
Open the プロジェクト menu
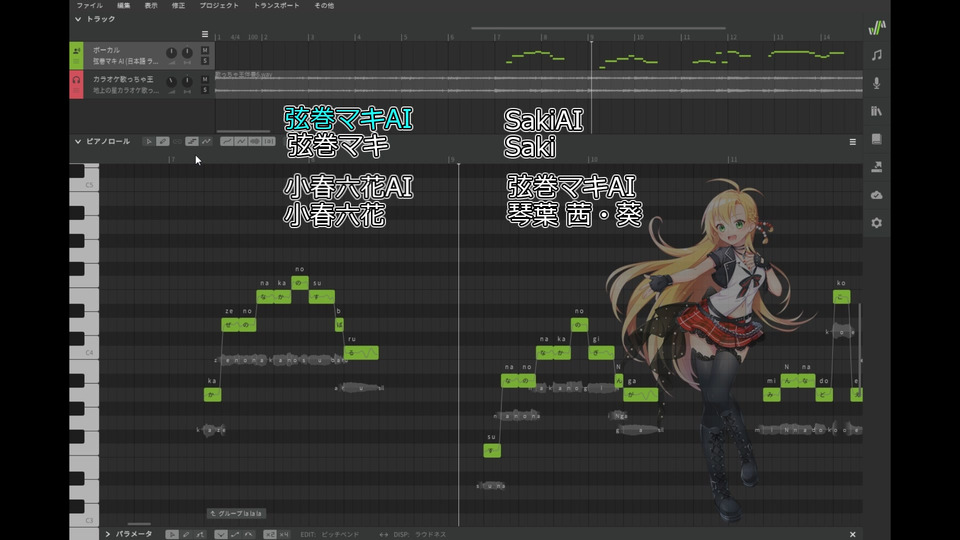[x=219, y=6]
